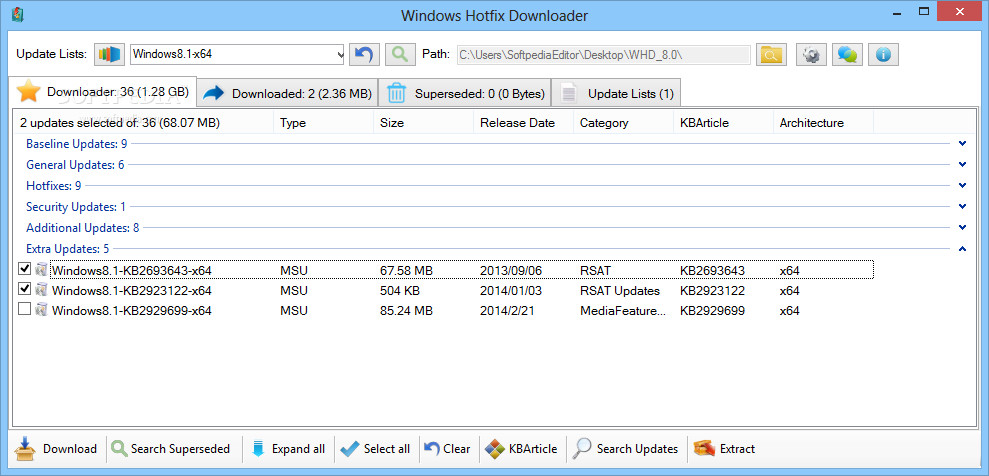Click the green magnifier search button
Viewport: 989px width, 476px height.
coord(400,54)
